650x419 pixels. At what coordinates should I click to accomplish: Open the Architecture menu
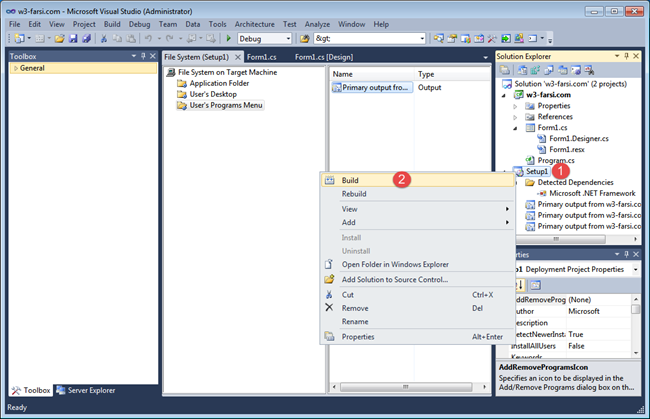[x=255, y=24]
